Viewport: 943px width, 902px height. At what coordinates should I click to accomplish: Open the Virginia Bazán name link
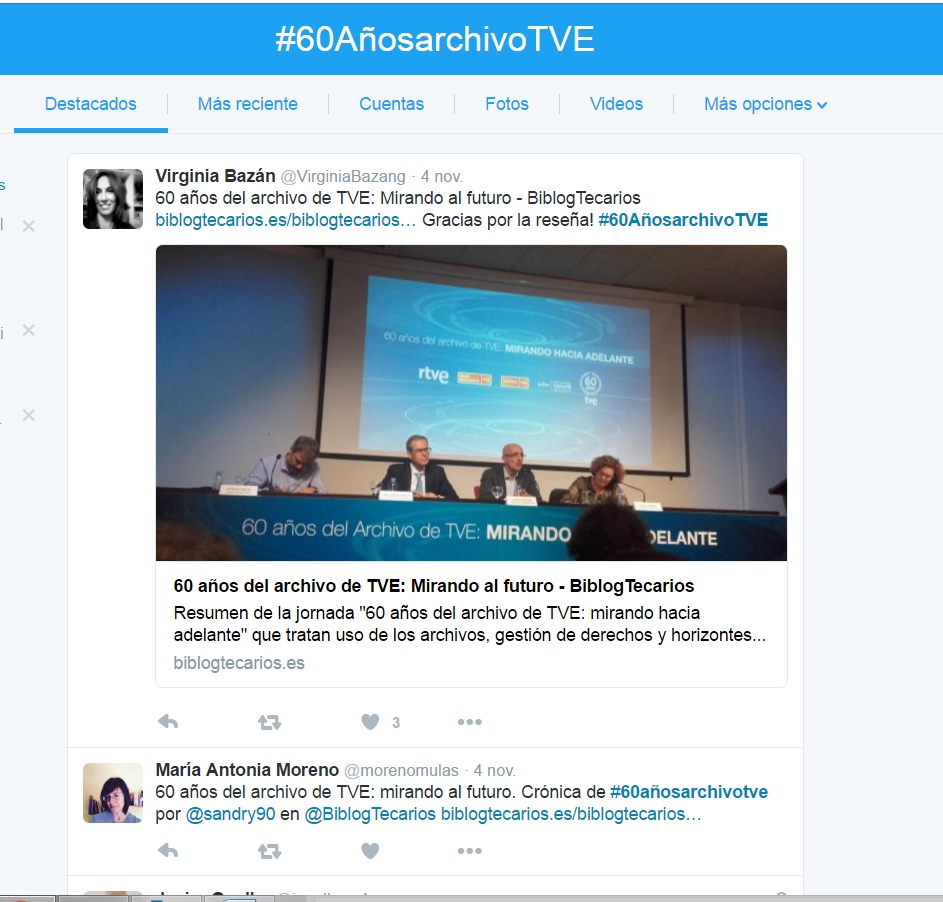click(215, 176)
